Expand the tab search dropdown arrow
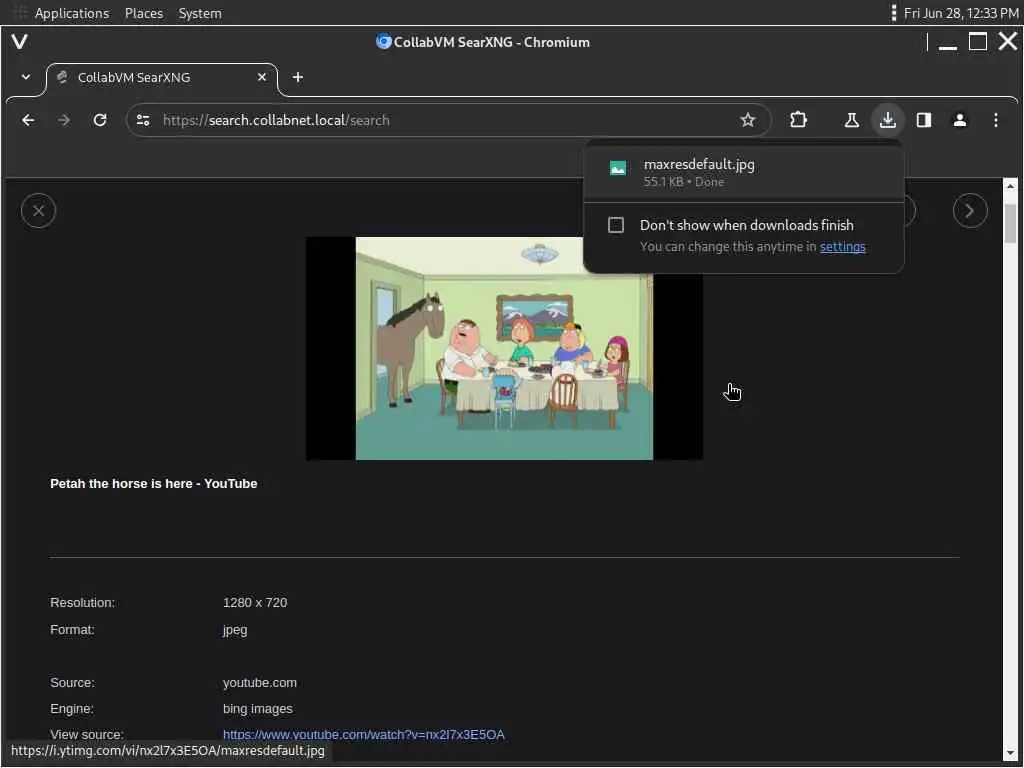 click(25, 77)
